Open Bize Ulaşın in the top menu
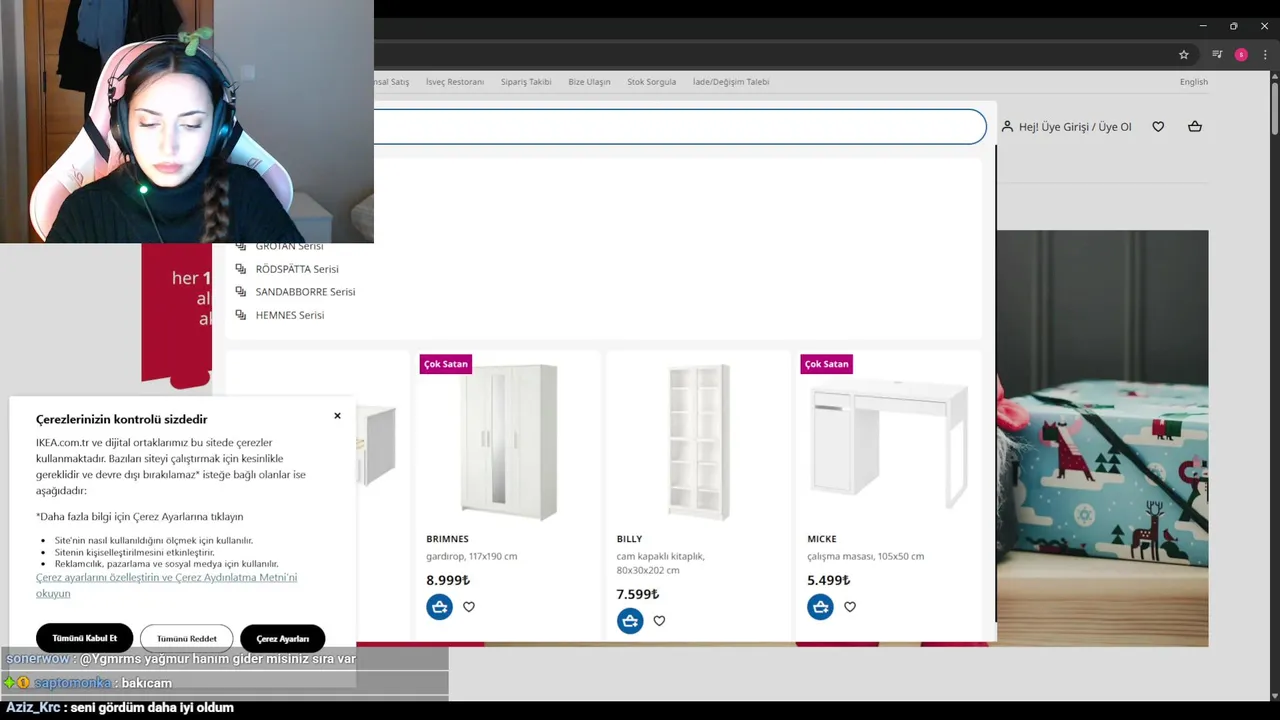Screen dimensions: 1280x720 (589, 82)
